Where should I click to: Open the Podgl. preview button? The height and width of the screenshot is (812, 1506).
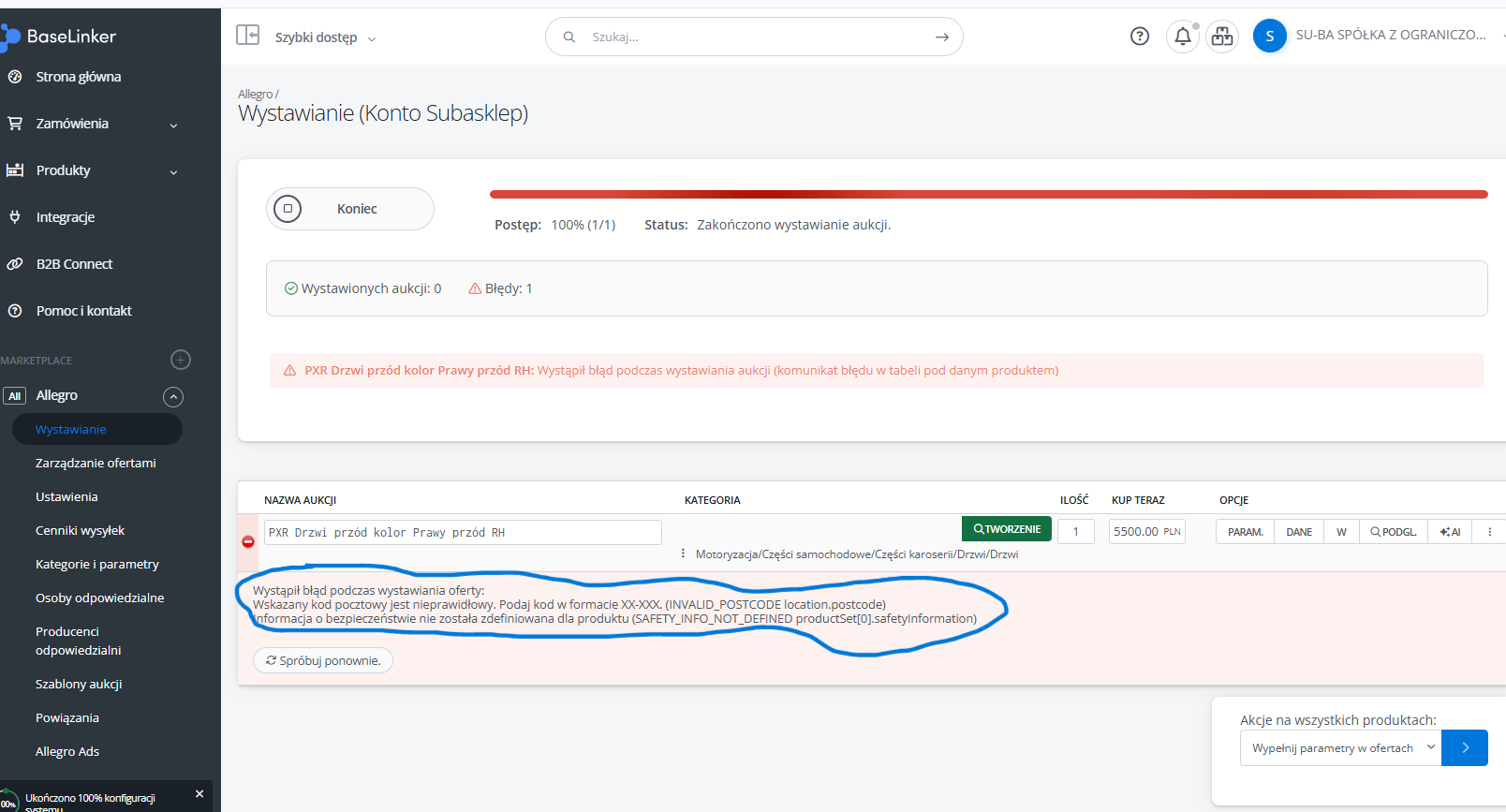click(1394, 532)
